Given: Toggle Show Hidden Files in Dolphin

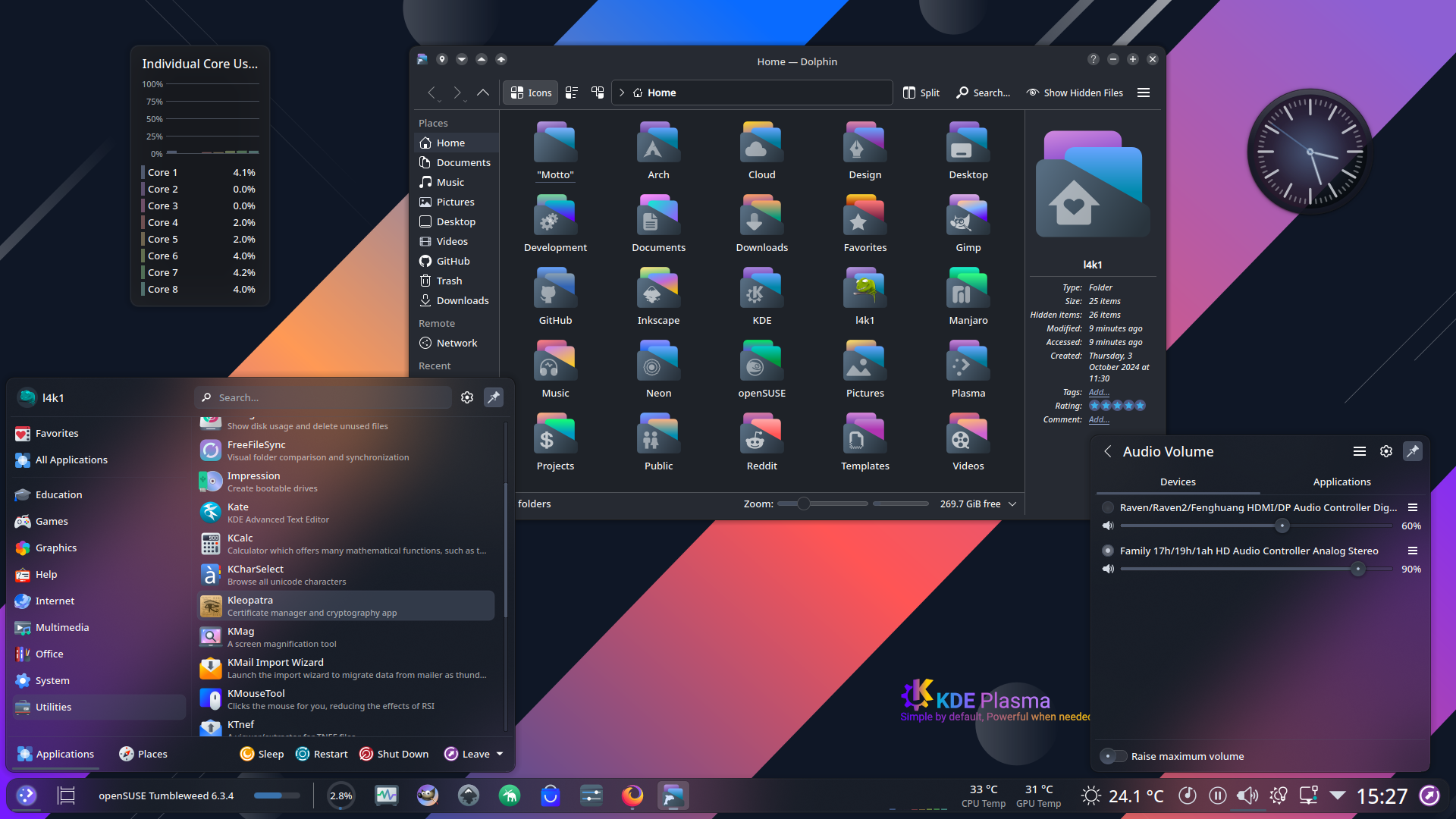Looking at the screenshot, I should [1075, 93].
